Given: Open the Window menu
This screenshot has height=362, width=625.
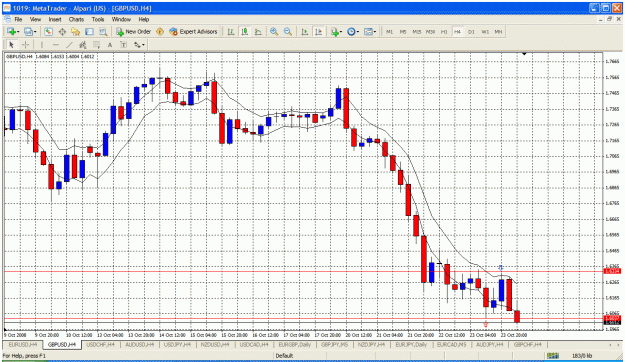Looking at the screenshot, I should [x=121, y=19].
